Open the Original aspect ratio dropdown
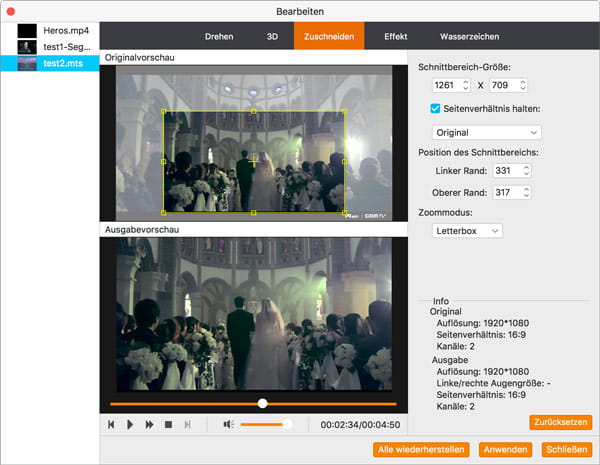The width and height of the screenshot is (600, 465). click(486, 132)
